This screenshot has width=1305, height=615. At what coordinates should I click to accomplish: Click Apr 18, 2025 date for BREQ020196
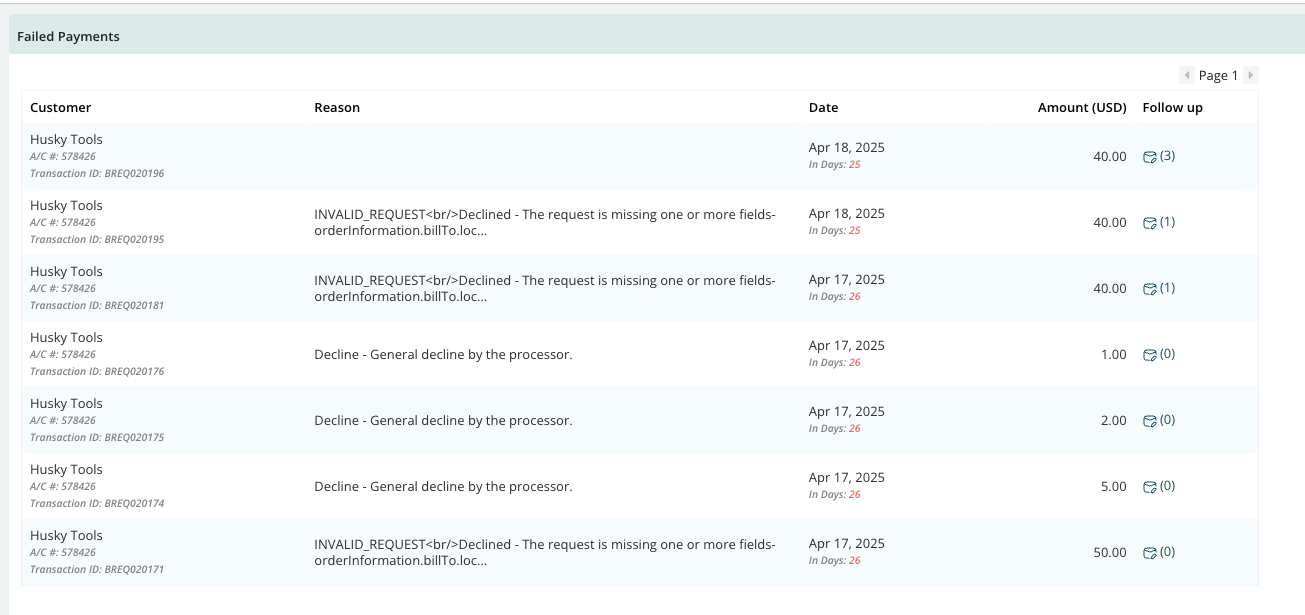(847, 148)
